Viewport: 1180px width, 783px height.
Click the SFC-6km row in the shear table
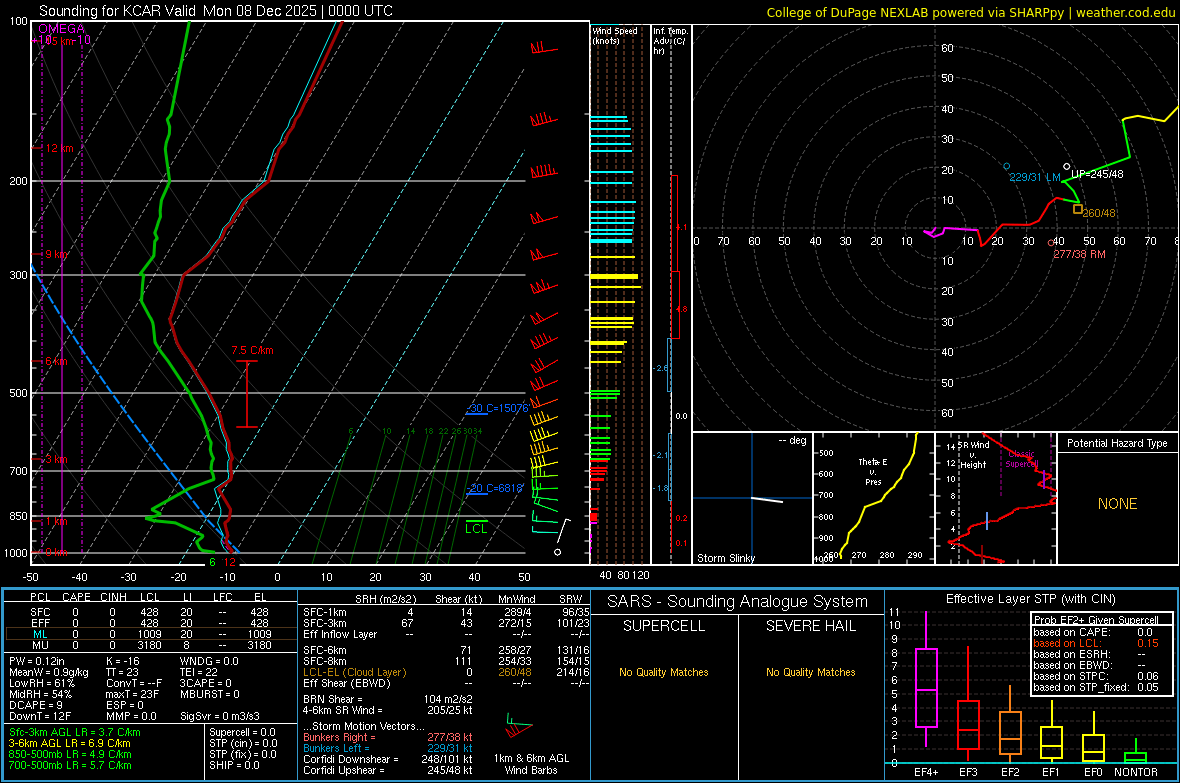(446, 650)
